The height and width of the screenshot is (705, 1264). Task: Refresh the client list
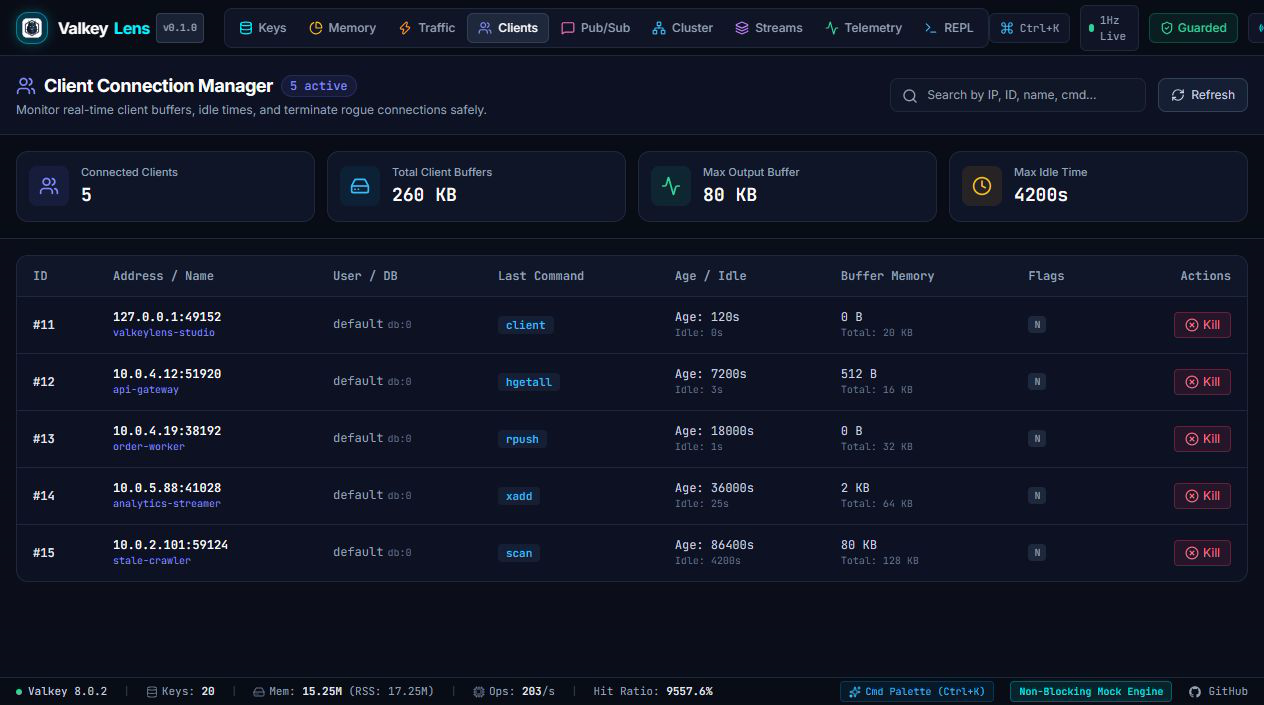coord(1203,95)
